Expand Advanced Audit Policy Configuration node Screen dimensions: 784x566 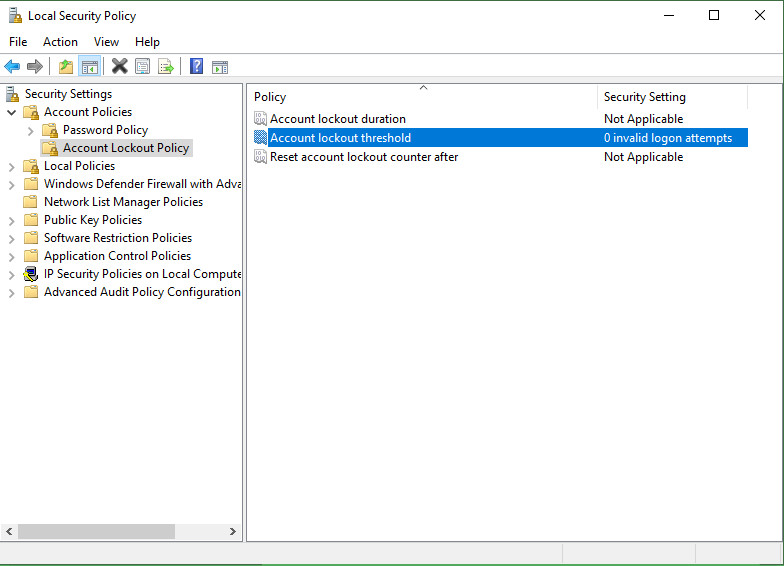[x=12, y=293]
